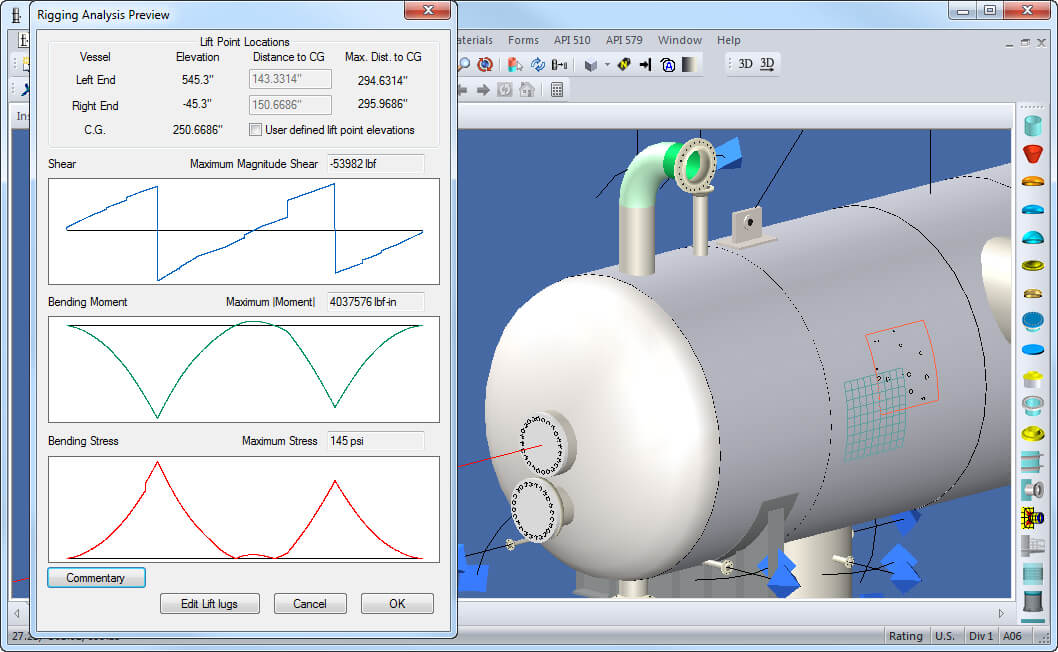
Task: Select the cylinder shell component icon
Action: [x=1033, y=126]
